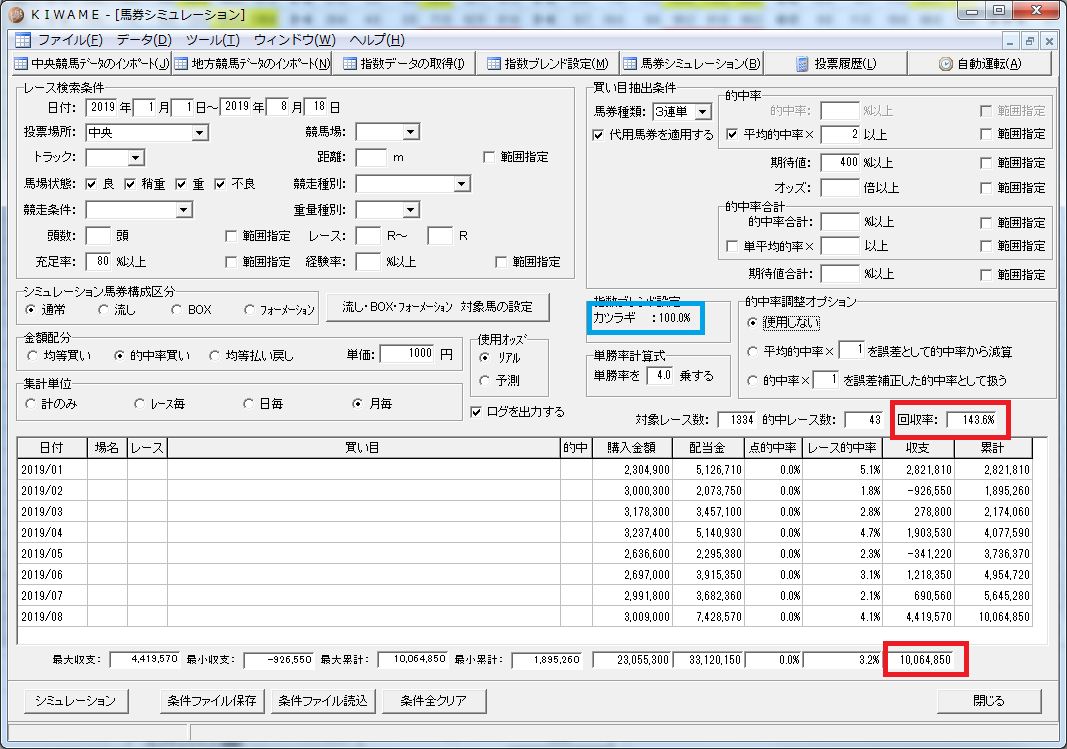Uncheck the 重 track condition checkbox
The height and width of the screenshot is (749, 1067).
click(x=181, y=184)
